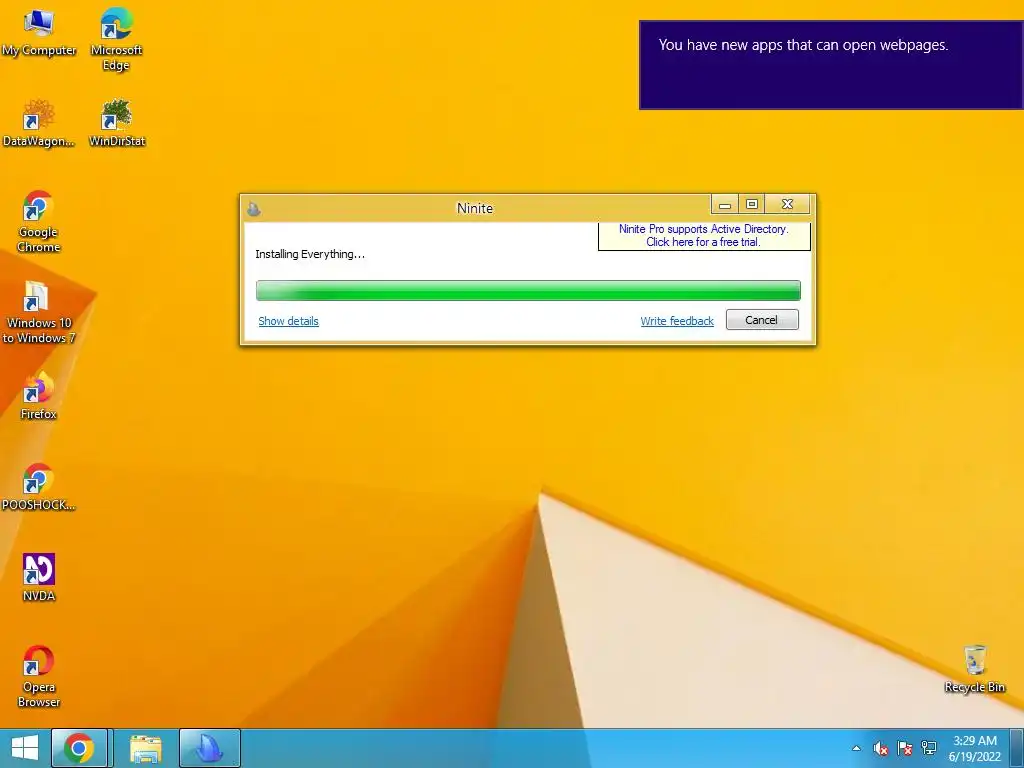The width and height of the screenshot is (1024, 768).
Task: Open the Windows Start button
Action: 25,748
